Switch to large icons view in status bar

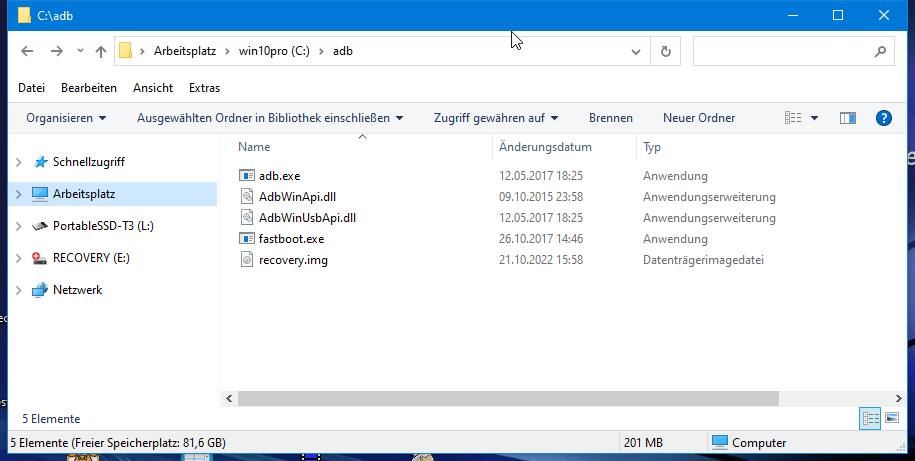point(891,418)
